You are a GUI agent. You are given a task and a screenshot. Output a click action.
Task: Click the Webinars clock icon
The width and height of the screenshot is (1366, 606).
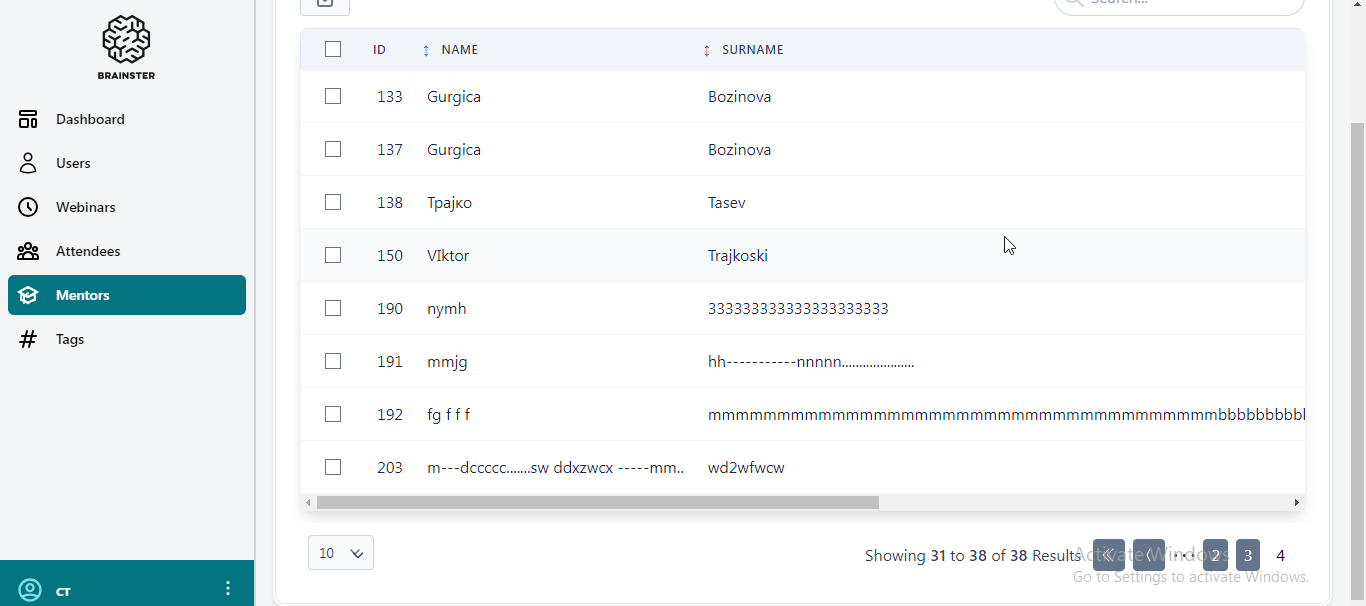tap(28, 207)
